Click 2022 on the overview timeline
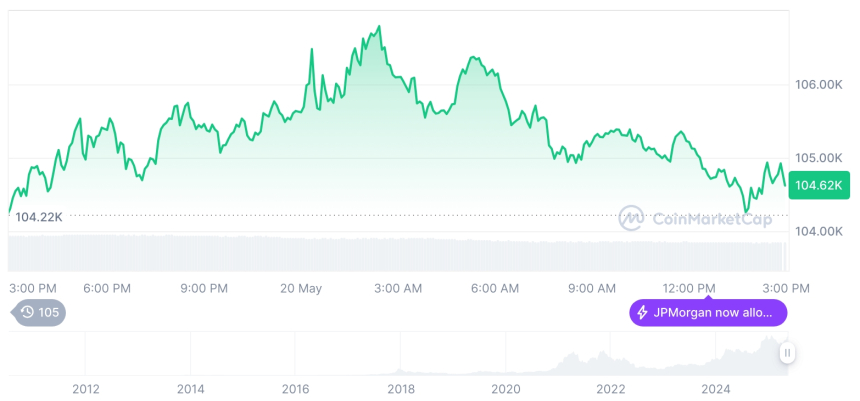Image resolution: width=860 pixels, height=401 pixels. [611, 389]
